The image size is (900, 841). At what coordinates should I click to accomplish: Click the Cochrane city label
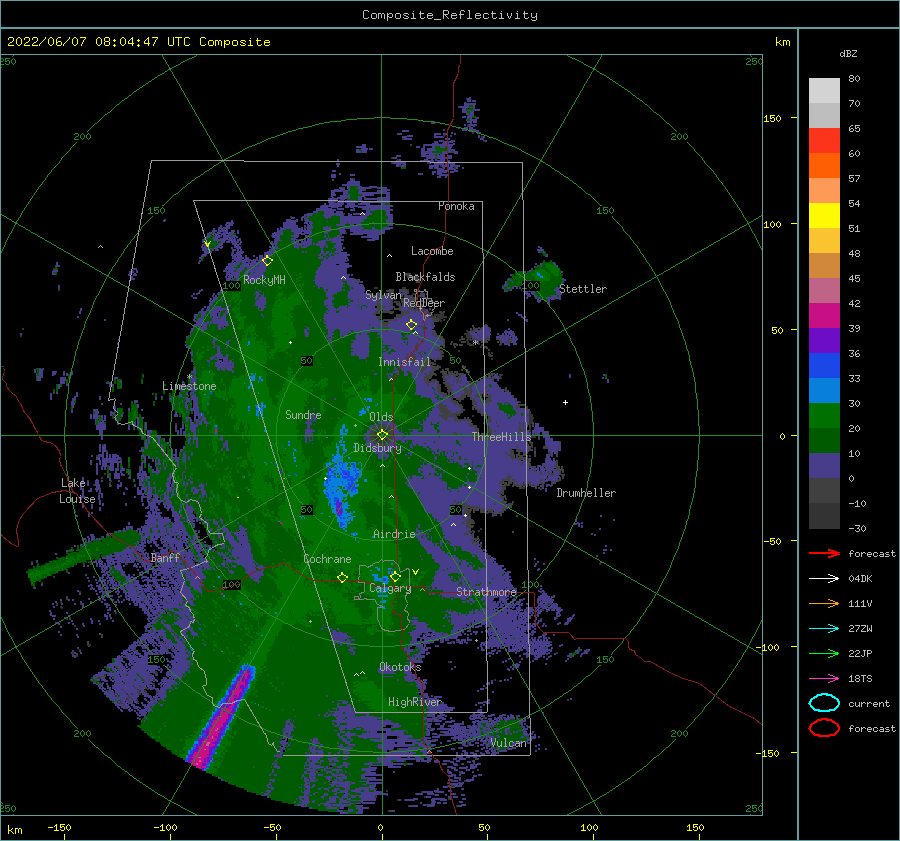327,559
